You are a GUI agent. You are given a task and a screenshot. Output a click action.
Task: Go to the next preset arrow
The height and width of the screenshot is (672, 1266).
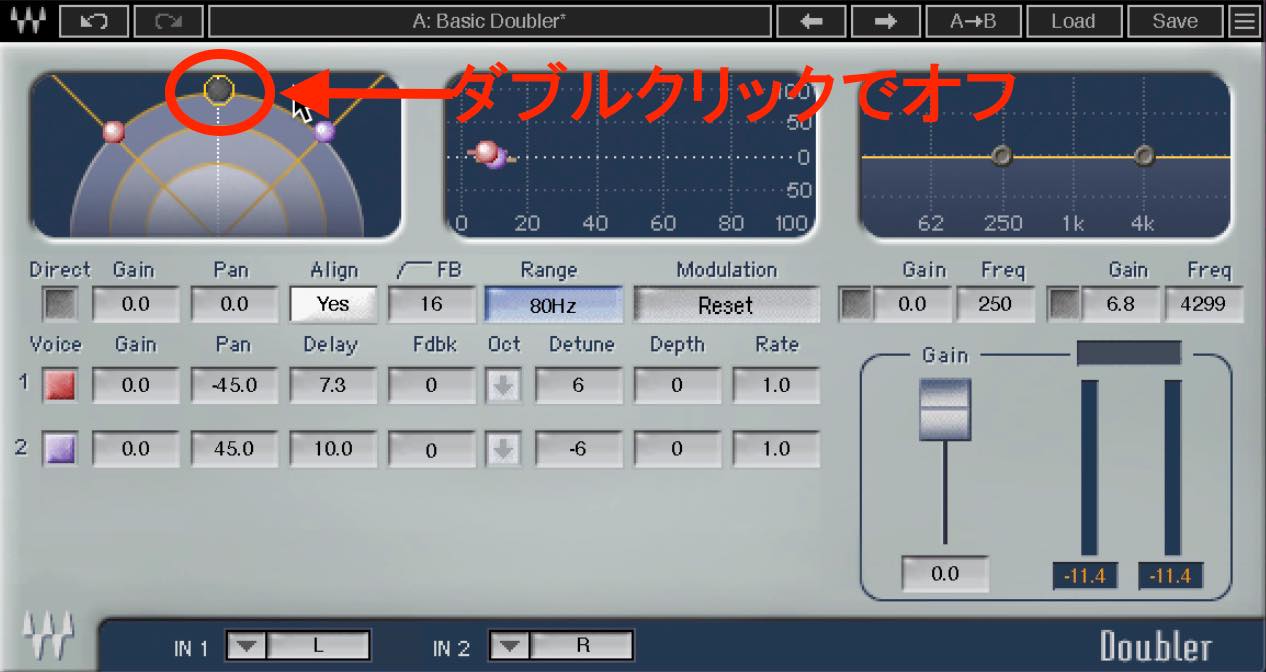(x=885, y=20)
